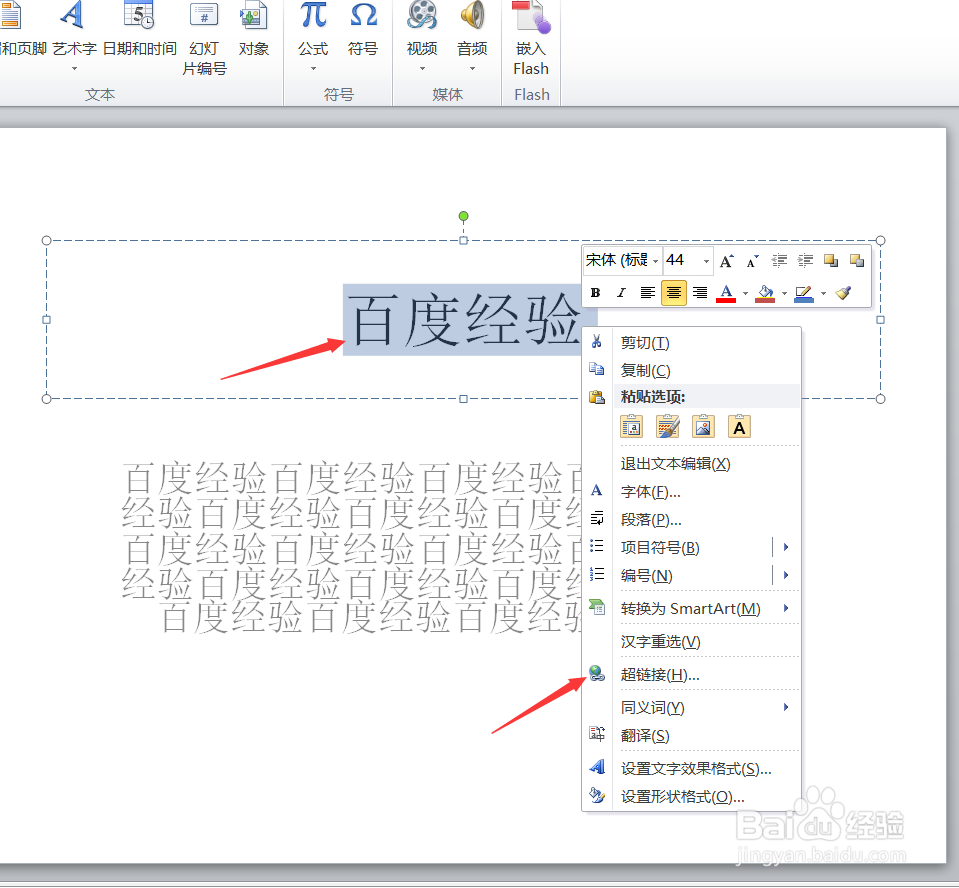Click bring forward icon in mini toolbar
The width and height of the screenshot is (959, 888).
831,261
